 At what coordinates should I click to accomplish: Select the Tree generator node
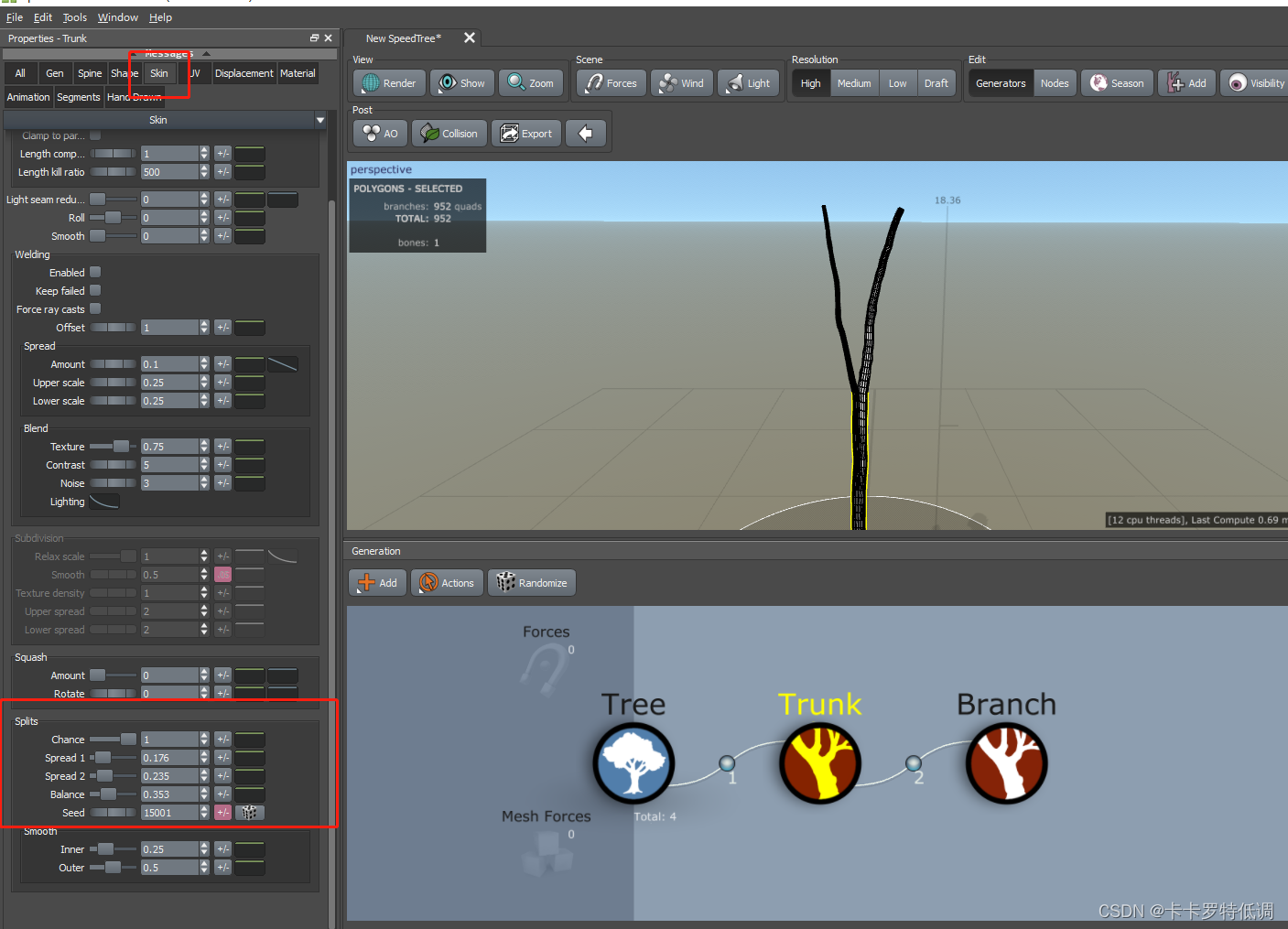pyautogui.click(x=633, y=763)
